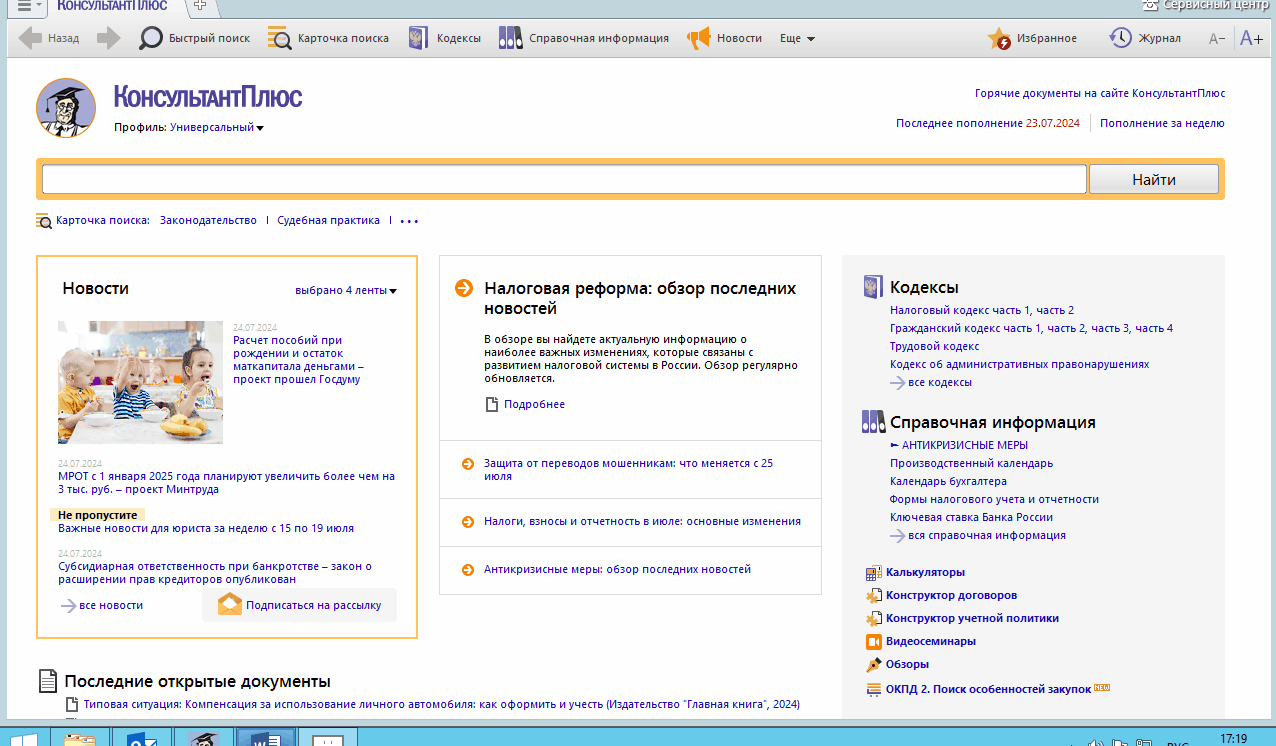Click the Калькуляторы calculator icon
Screen dimensions: 1276x746
873,573
